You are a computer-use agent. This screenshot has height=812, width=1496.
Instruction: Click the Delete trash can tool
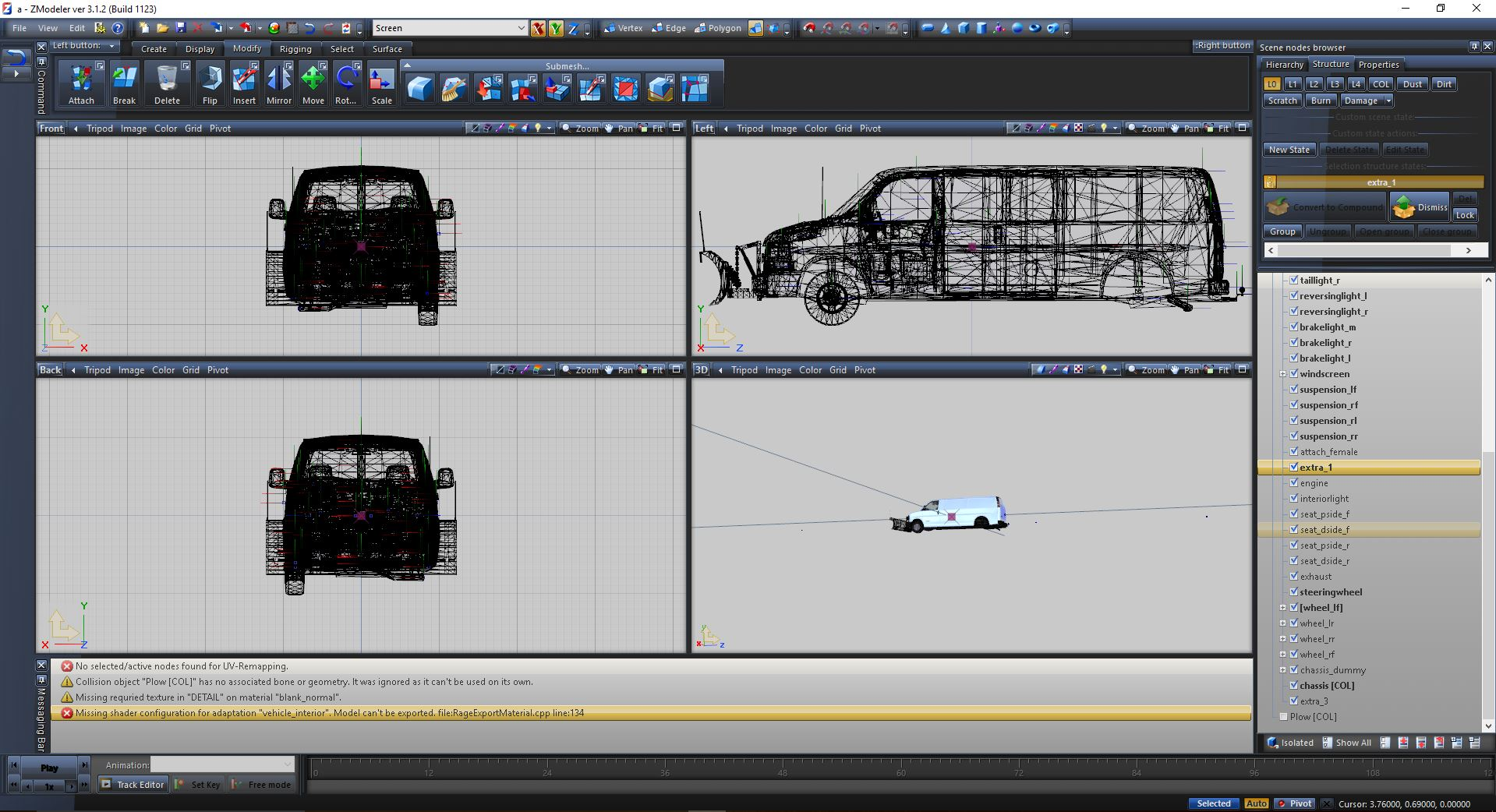pyautogui.click(x=167, y=83)
